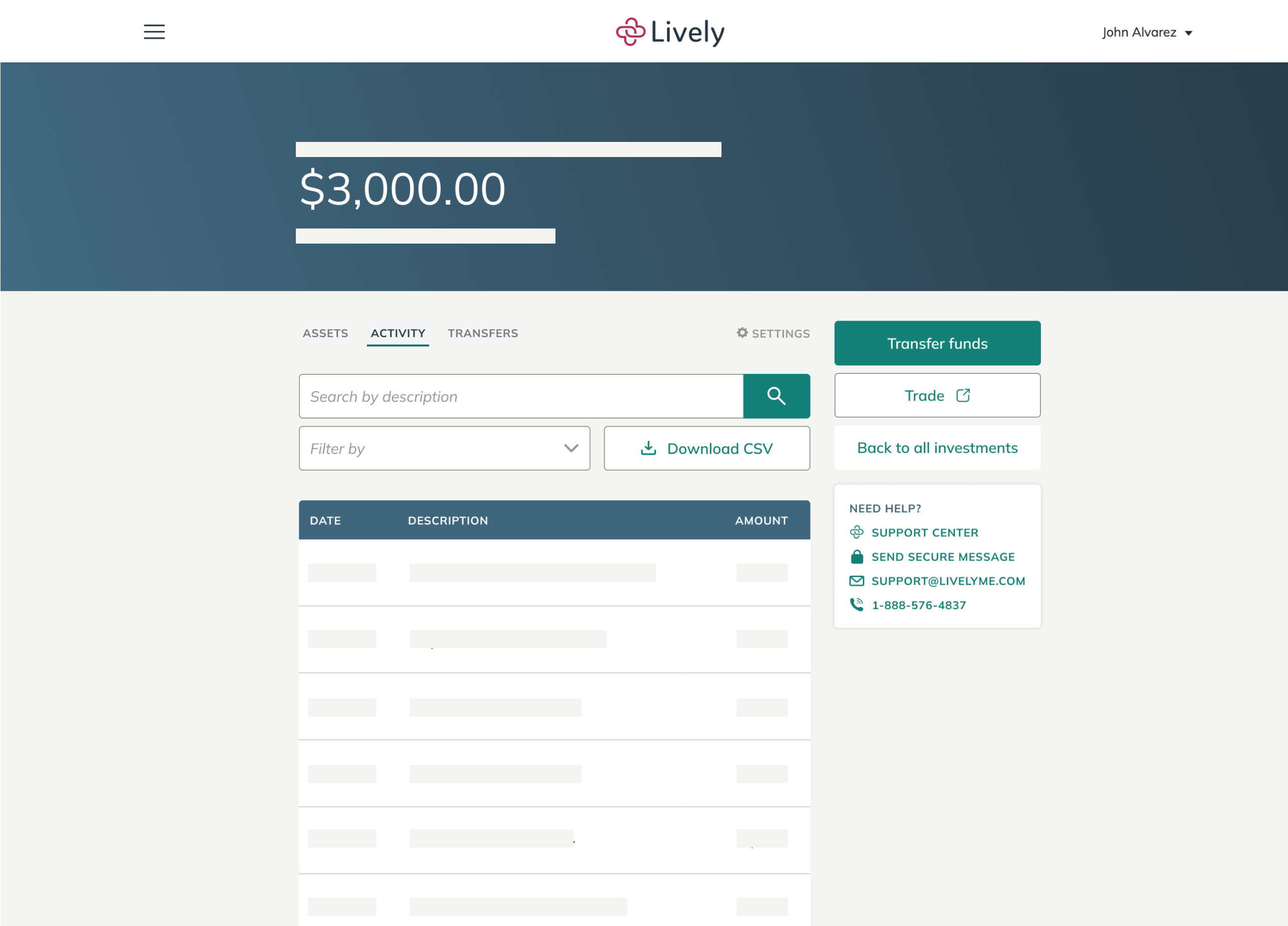Click the Transfer funds button
1288x926 pixels.
point(937,343)
